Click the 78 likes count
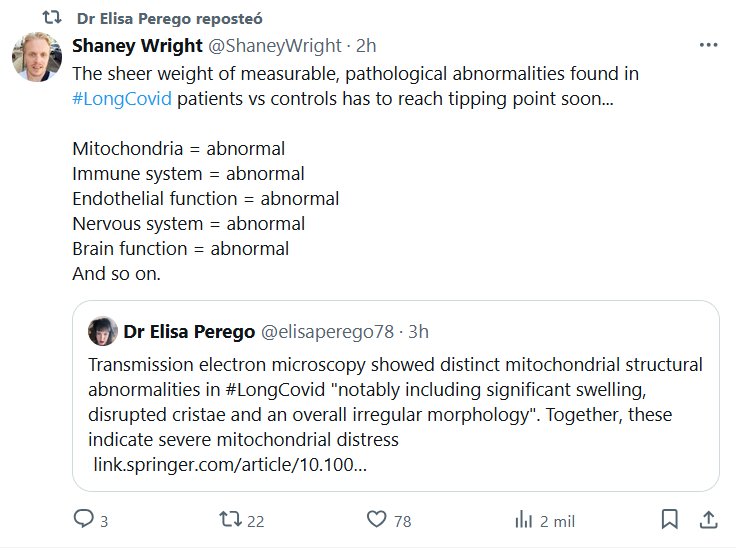 (x=402, y=520)
